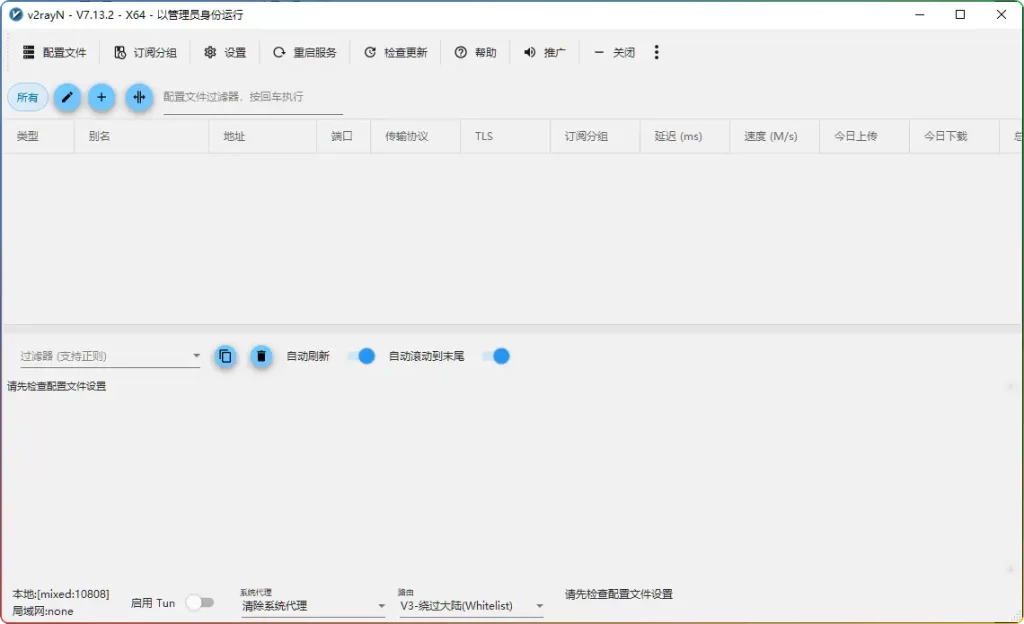Viewport: 1024px width, 624px height.
Task: Click the 局域网:none status text
Action: coord(42,611)
